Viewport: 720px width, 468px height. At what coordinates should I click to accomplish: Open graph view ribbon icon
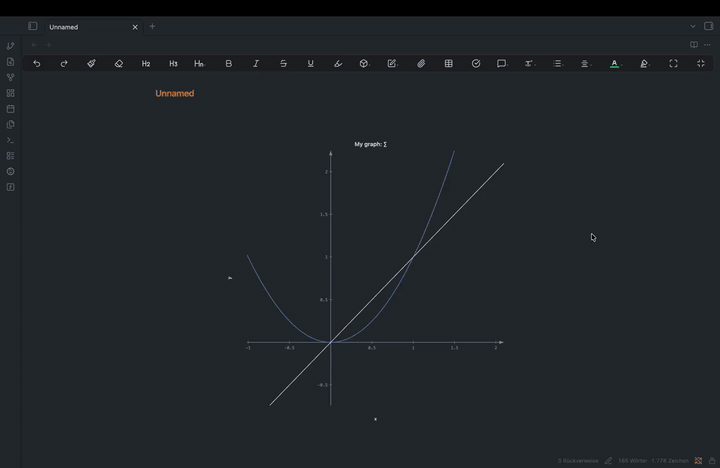11,77
